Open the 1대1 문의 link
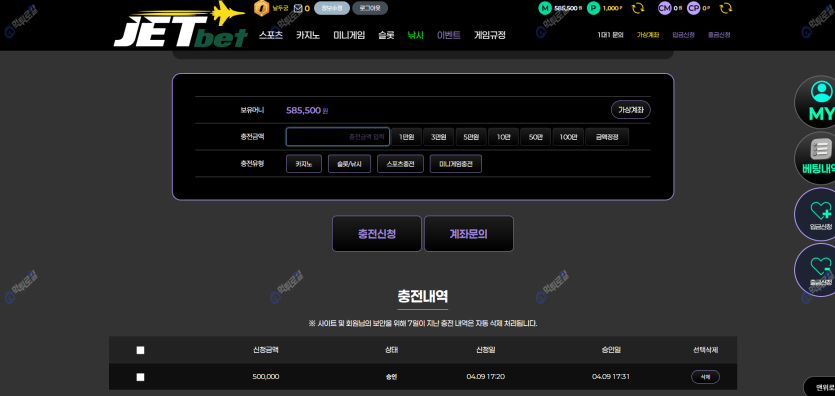The height and width of the screenshot is (396, 835). tap(610, 35)
